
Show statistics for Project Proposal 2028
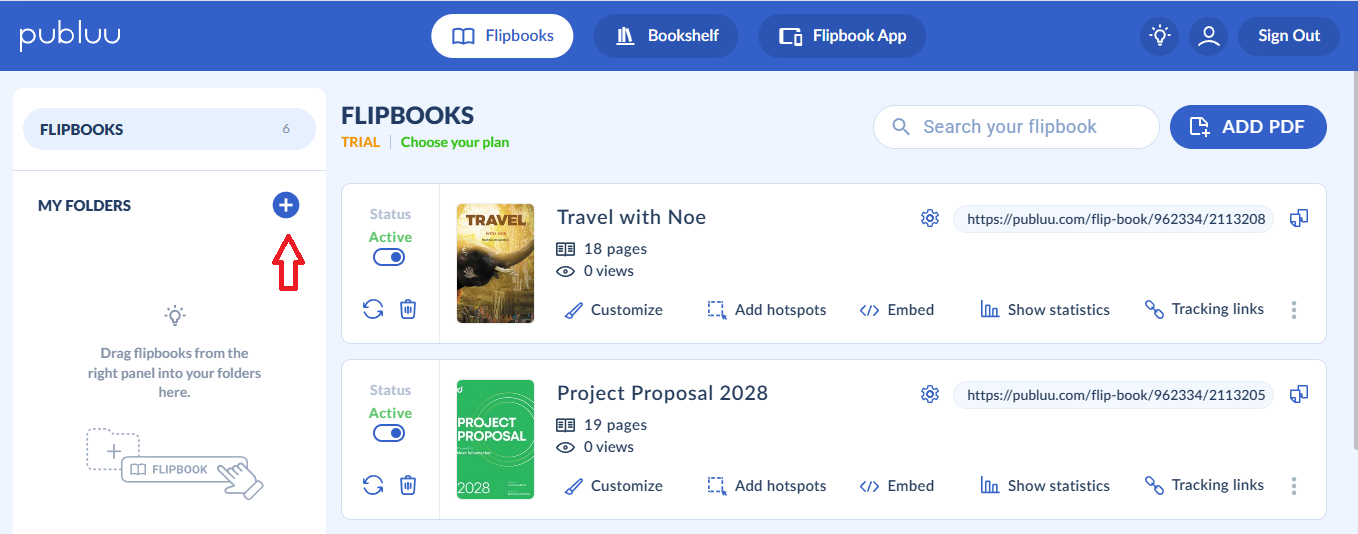[x=1045, y=486]
